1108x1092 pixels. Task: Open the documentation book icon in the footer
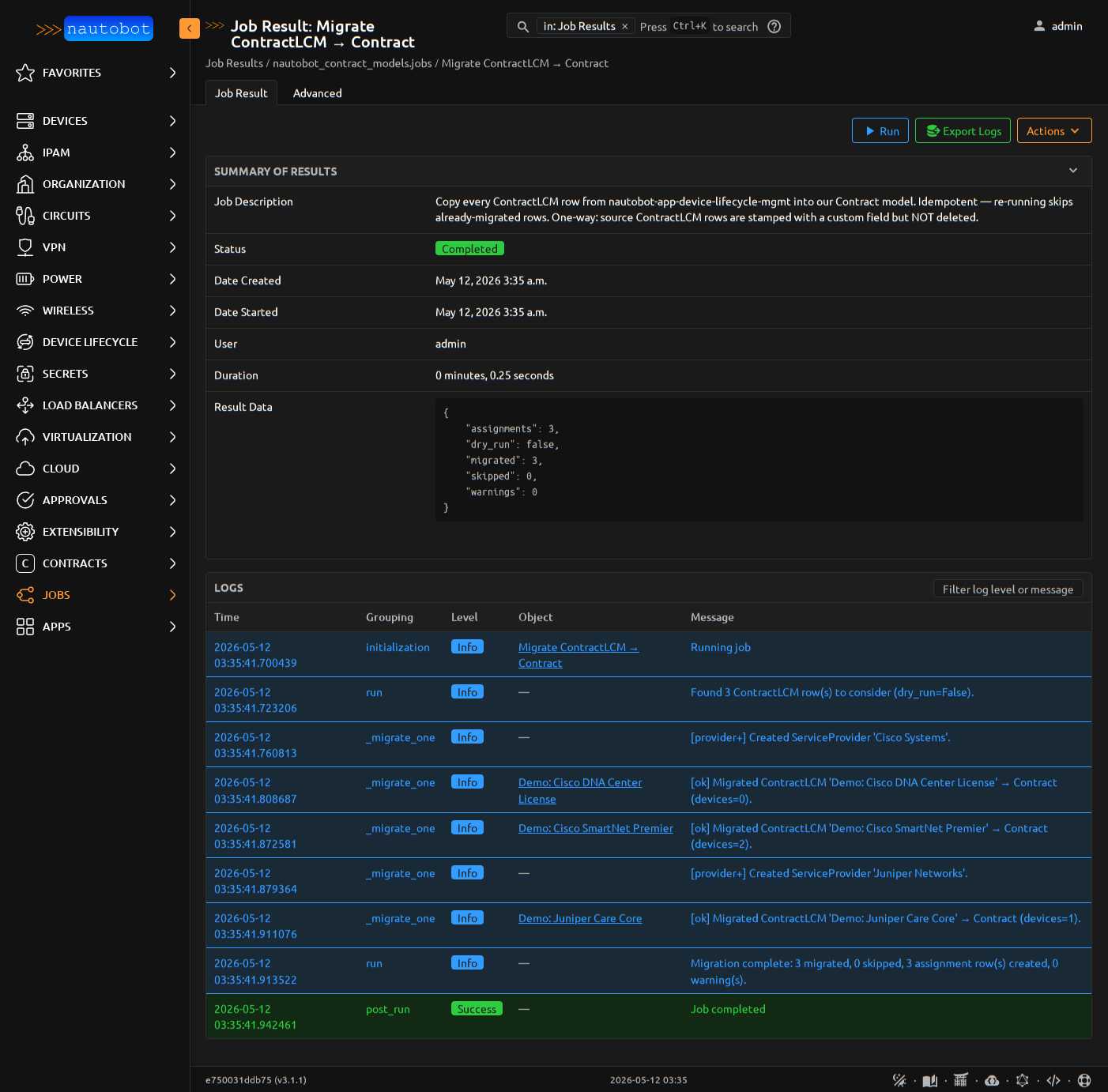pos(930,1080)
